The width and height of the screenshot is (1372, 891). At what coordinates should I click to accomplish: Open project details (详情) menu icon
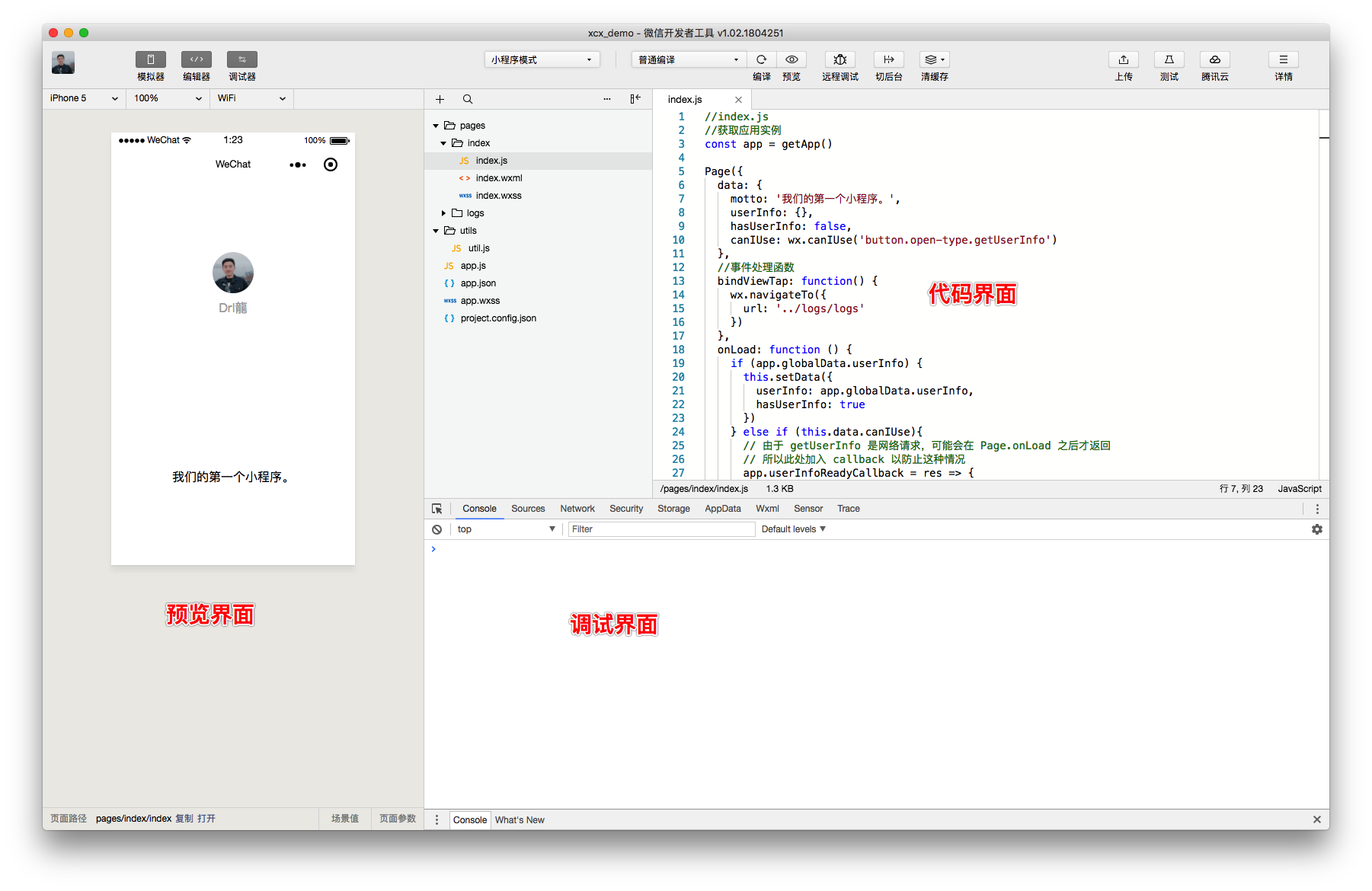[x=1284, y=59]
